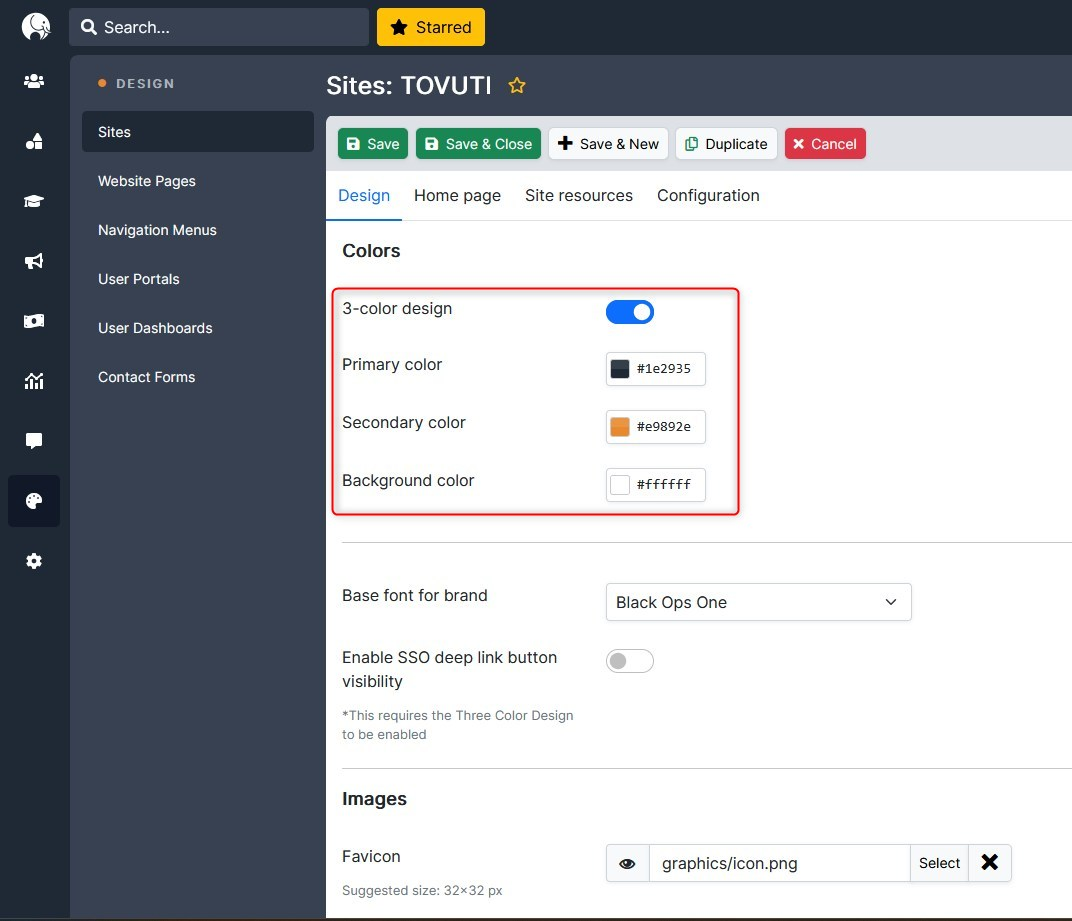This screenshot has height=921, width=1072.
Task: Click the Favicon path field graphics/icon.png
Action: [x=779, y=863]
